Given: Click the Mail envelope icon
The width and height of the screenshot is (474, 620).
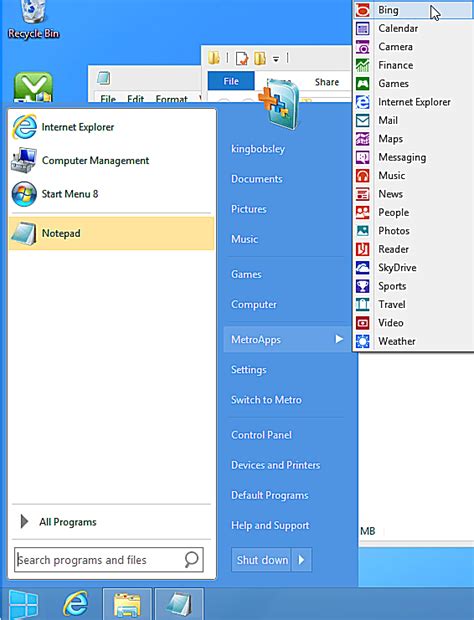Looking at the screenshot, I should (363, 120).
